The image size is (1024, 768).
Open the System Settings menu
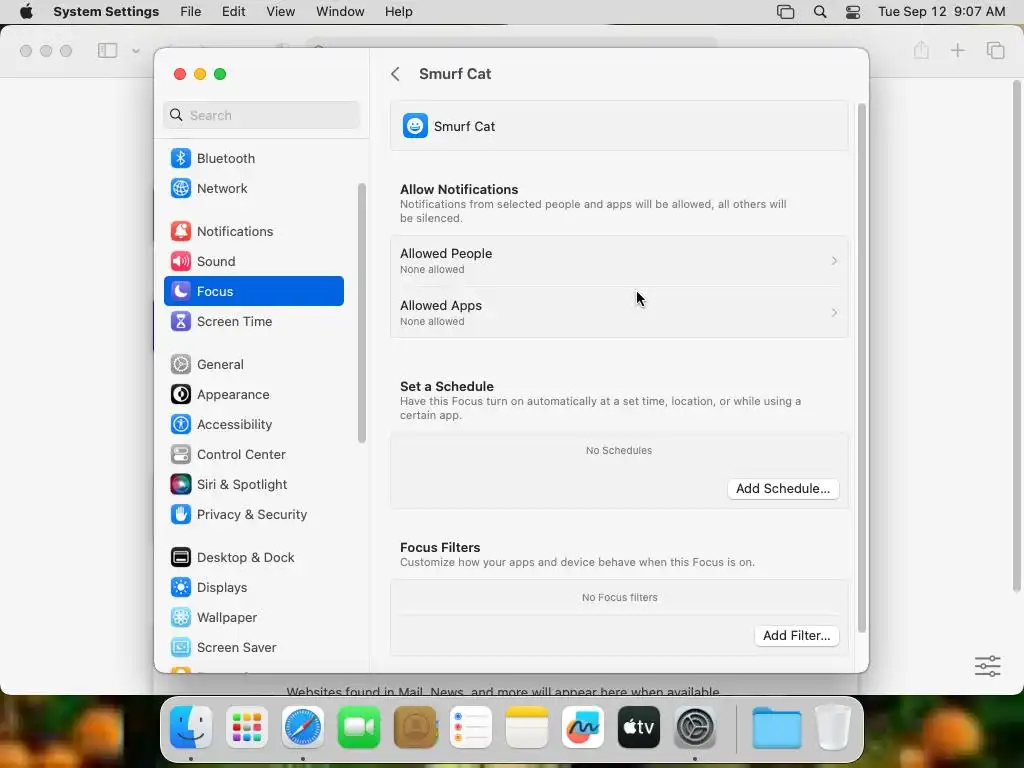[x=106, y=12]
